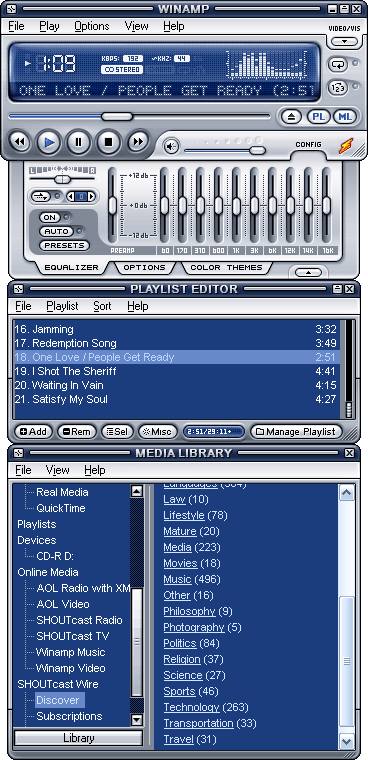Select track 17 Redemption Song
This screenshot has width=368, height=760.
(x=177, y=343)
